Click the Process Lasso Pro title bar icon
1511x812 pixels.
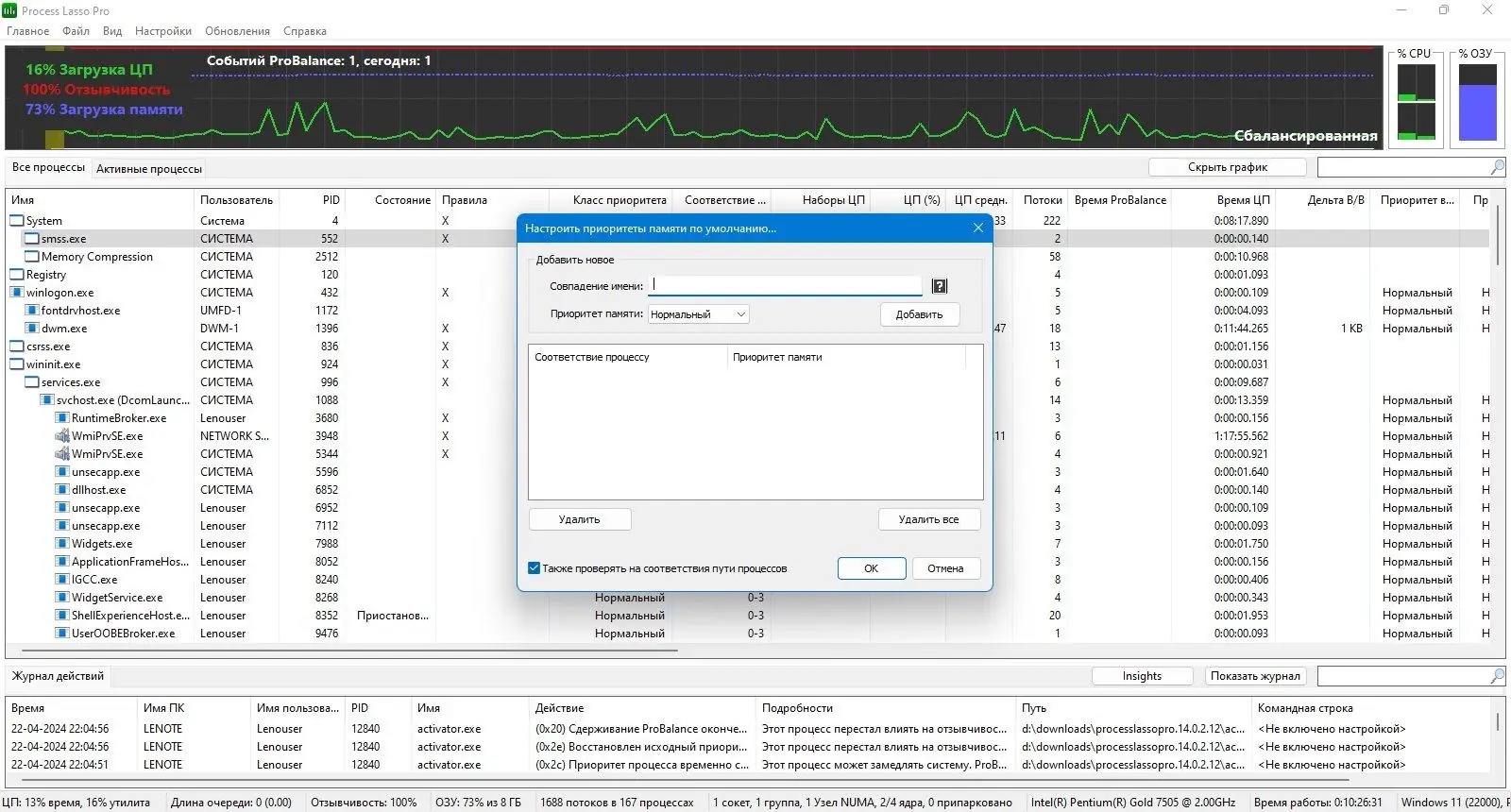click(x=9, y=10)
